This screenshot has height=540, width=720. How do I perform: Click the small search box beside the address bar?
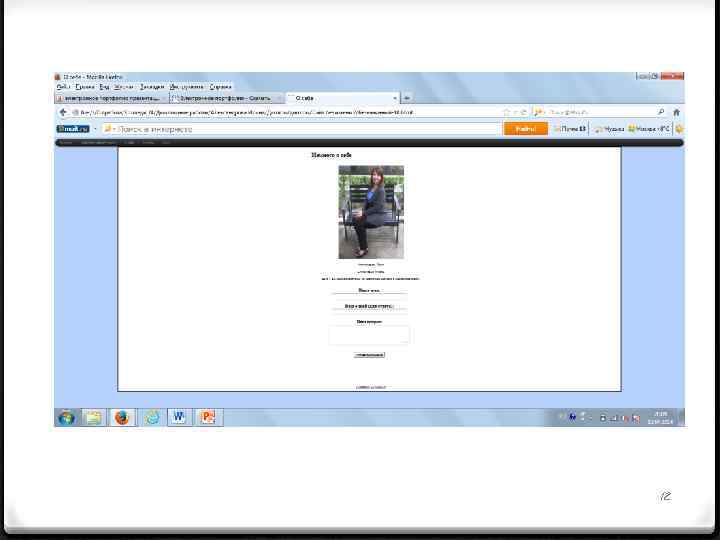(x=601, y=112)
